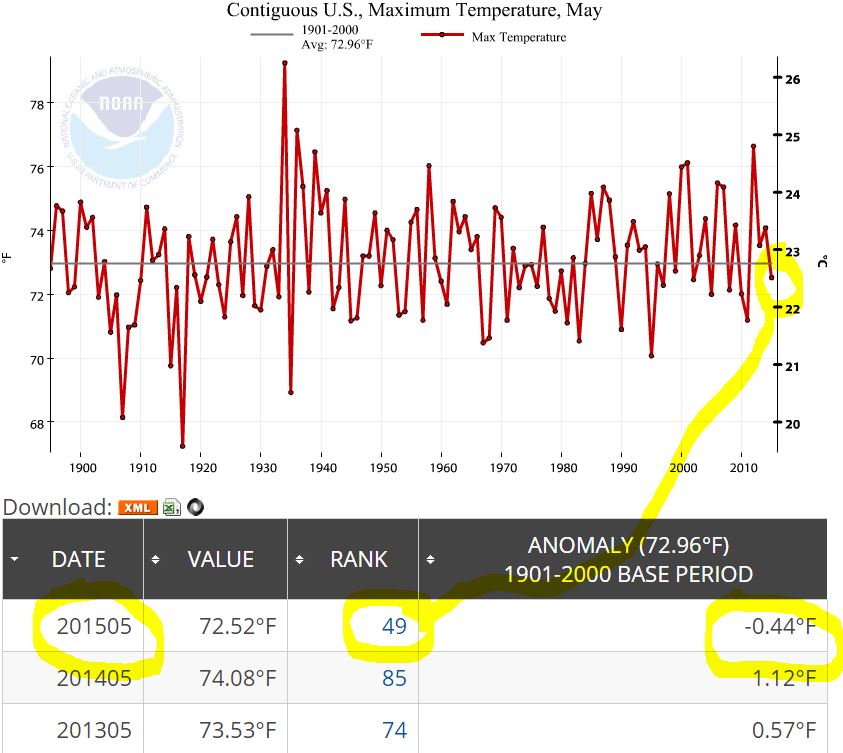Download data as XML
Image resolution: width=843 pixels, height=753 pixels.
138,507
